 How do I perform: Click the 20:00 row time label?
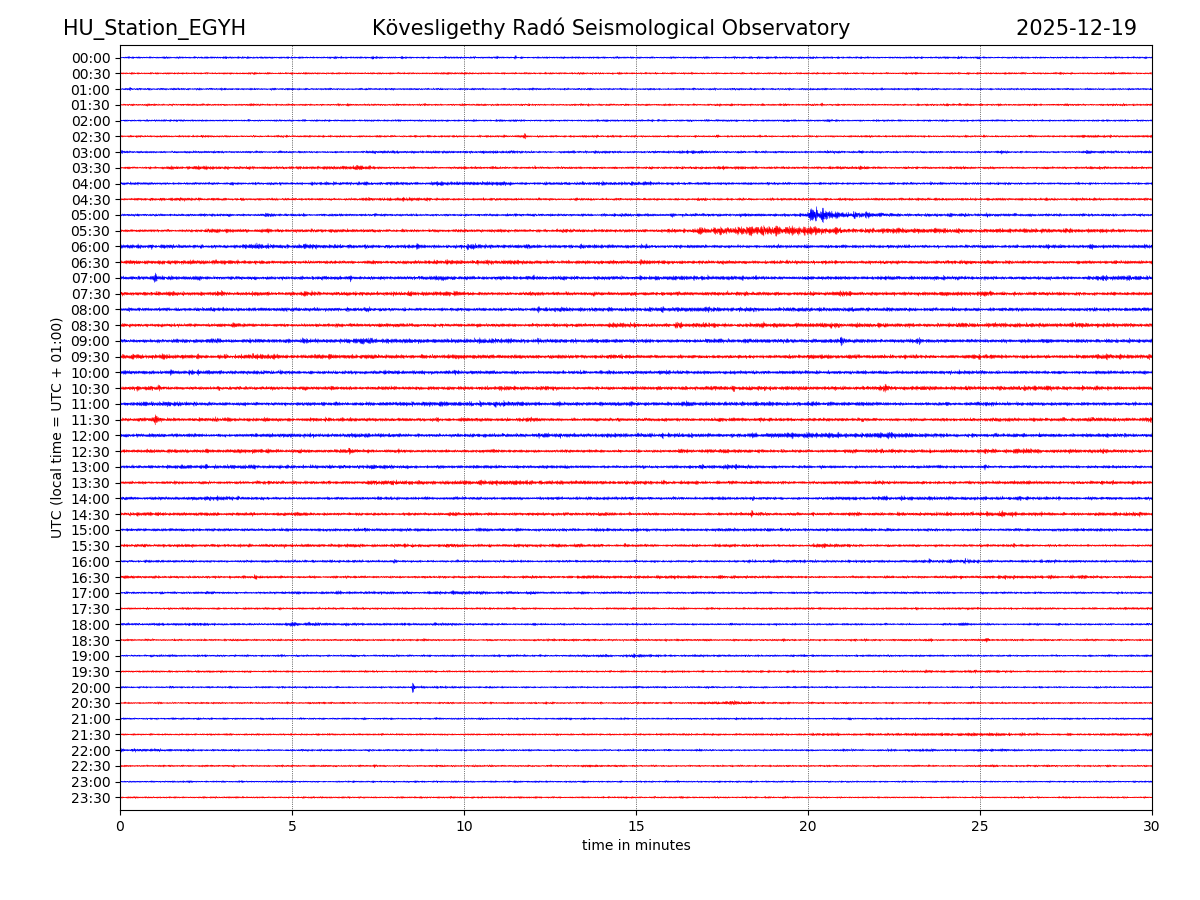tap(91, 688)
